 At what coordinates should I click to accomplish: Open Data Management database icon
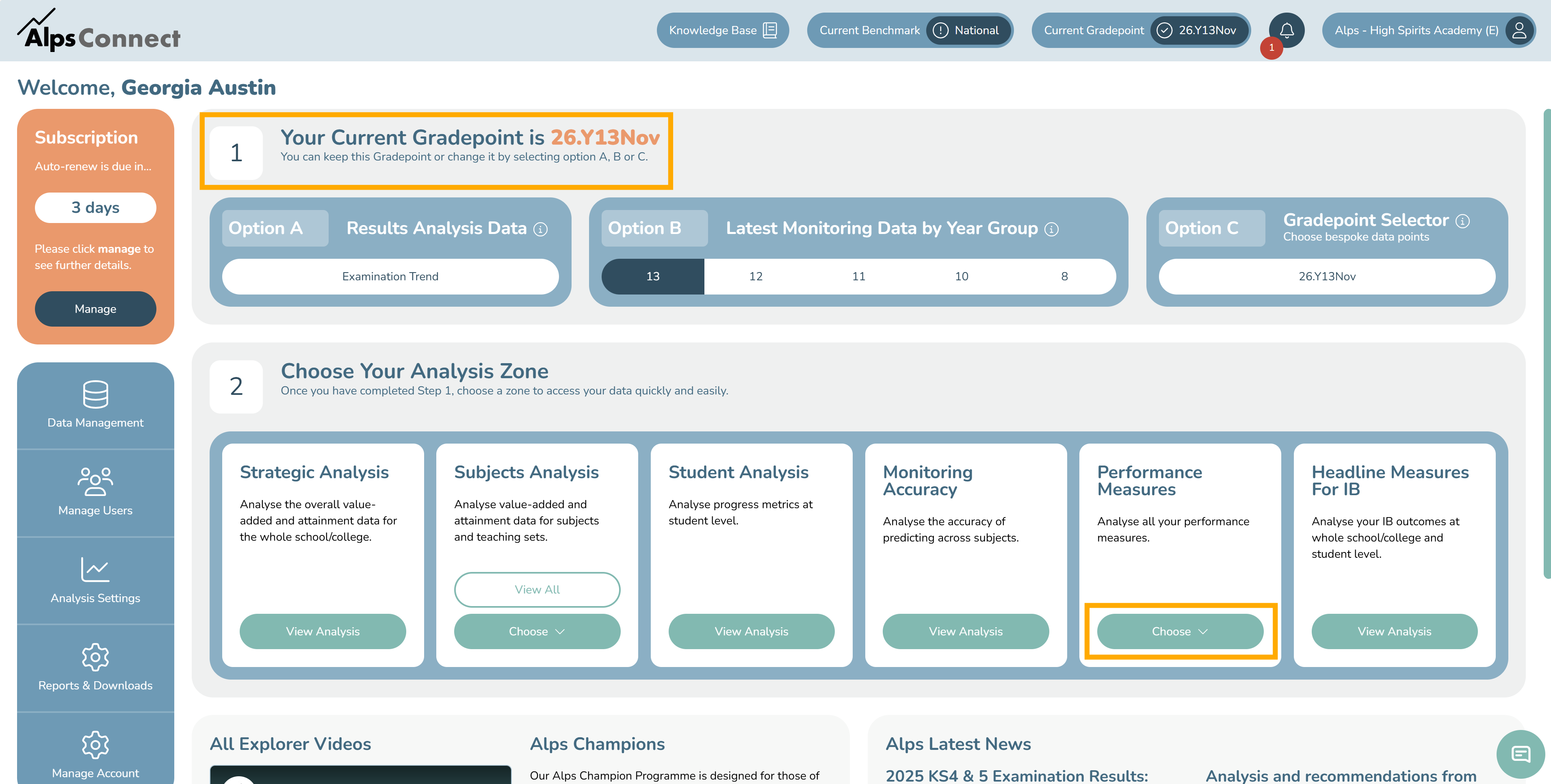[95, 394]
